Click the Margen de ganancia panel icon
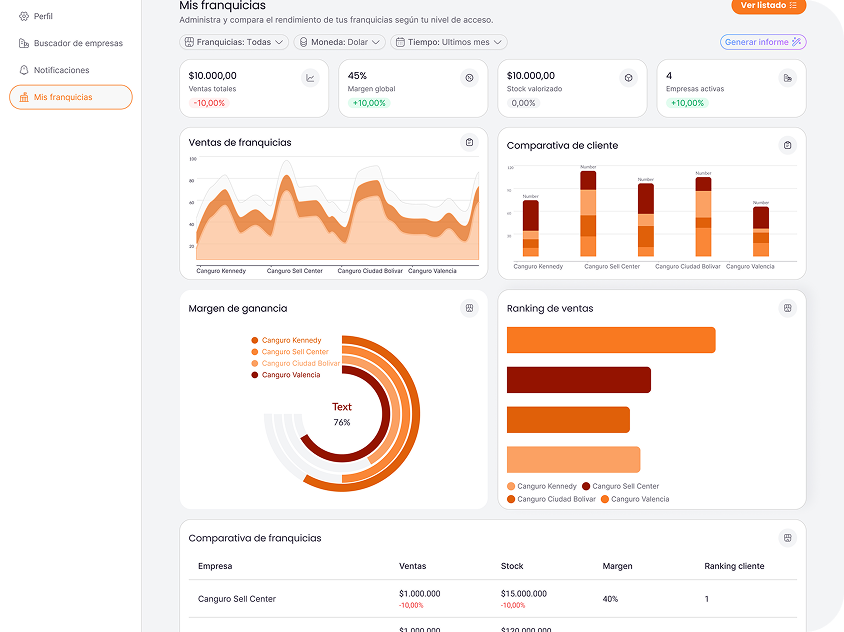 [x=469, y=308]
